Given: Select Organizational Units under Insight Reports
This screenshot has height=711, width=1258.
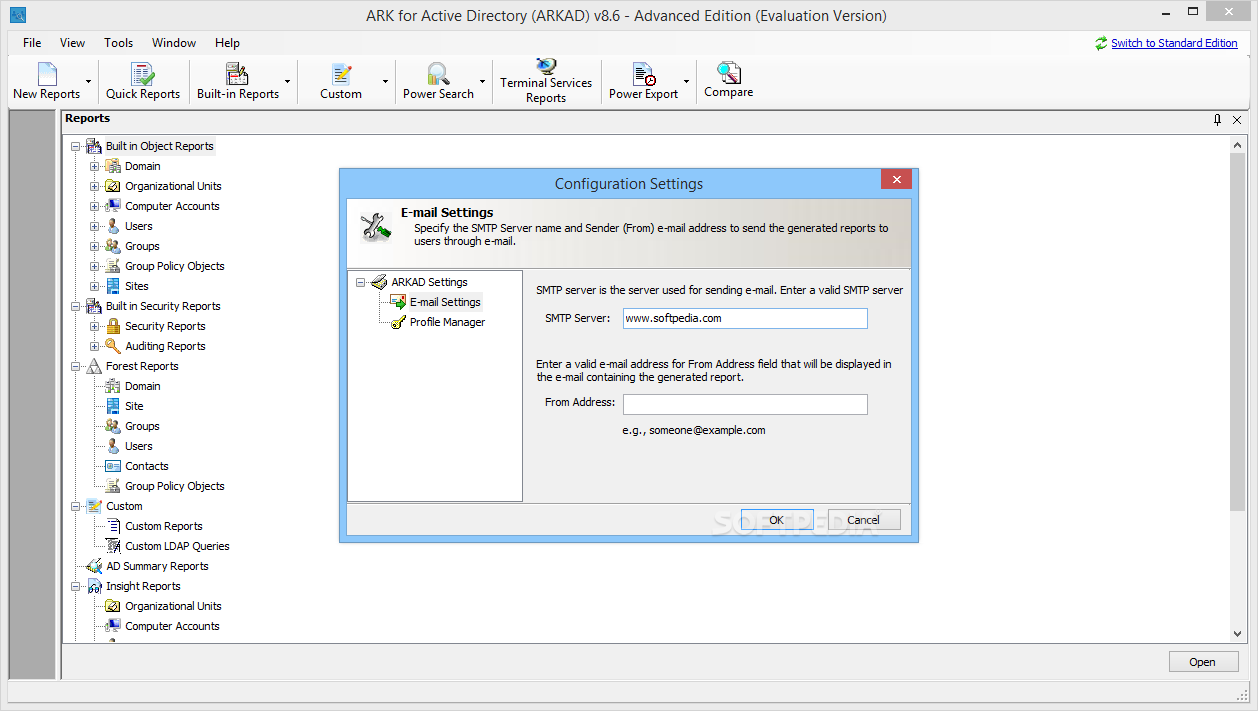Looking at the screenshot, I should point(173,606).
